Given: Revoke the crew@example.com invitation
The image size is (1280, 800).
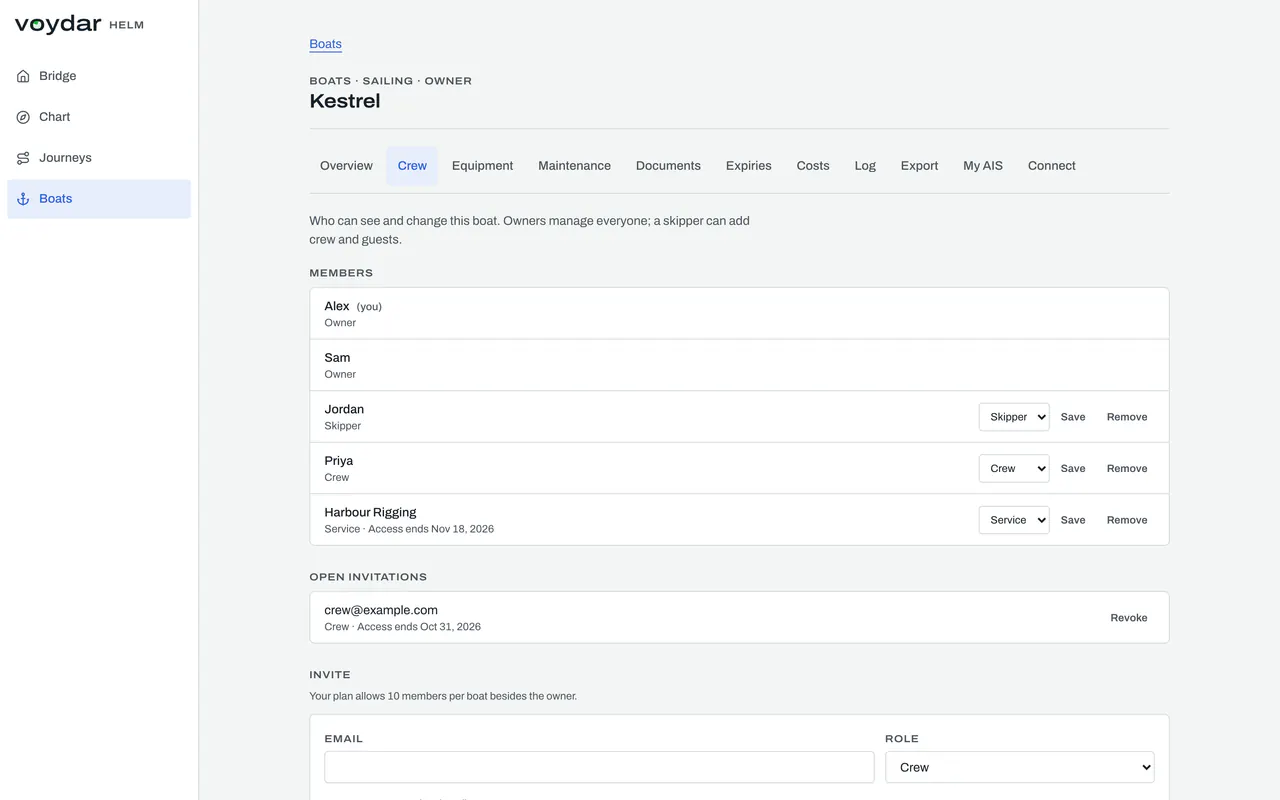Looking at the screenshot, I should 1129,618.
